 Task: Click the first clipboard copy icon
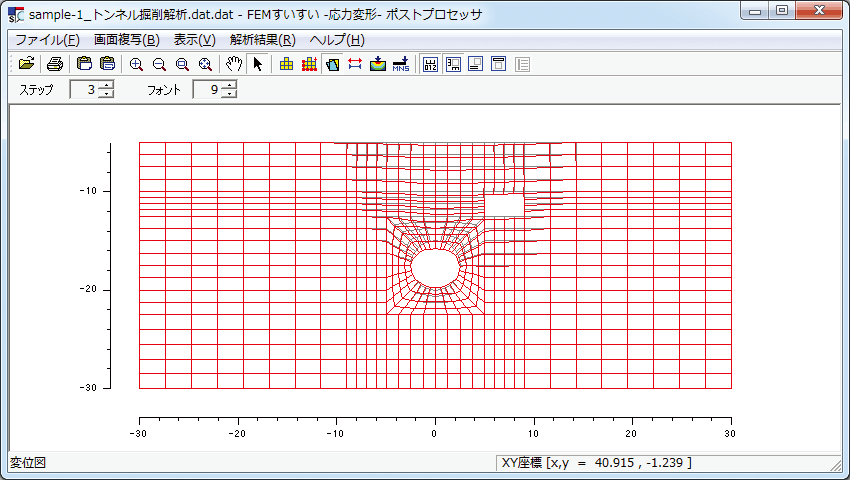click(x=84, y=64)
